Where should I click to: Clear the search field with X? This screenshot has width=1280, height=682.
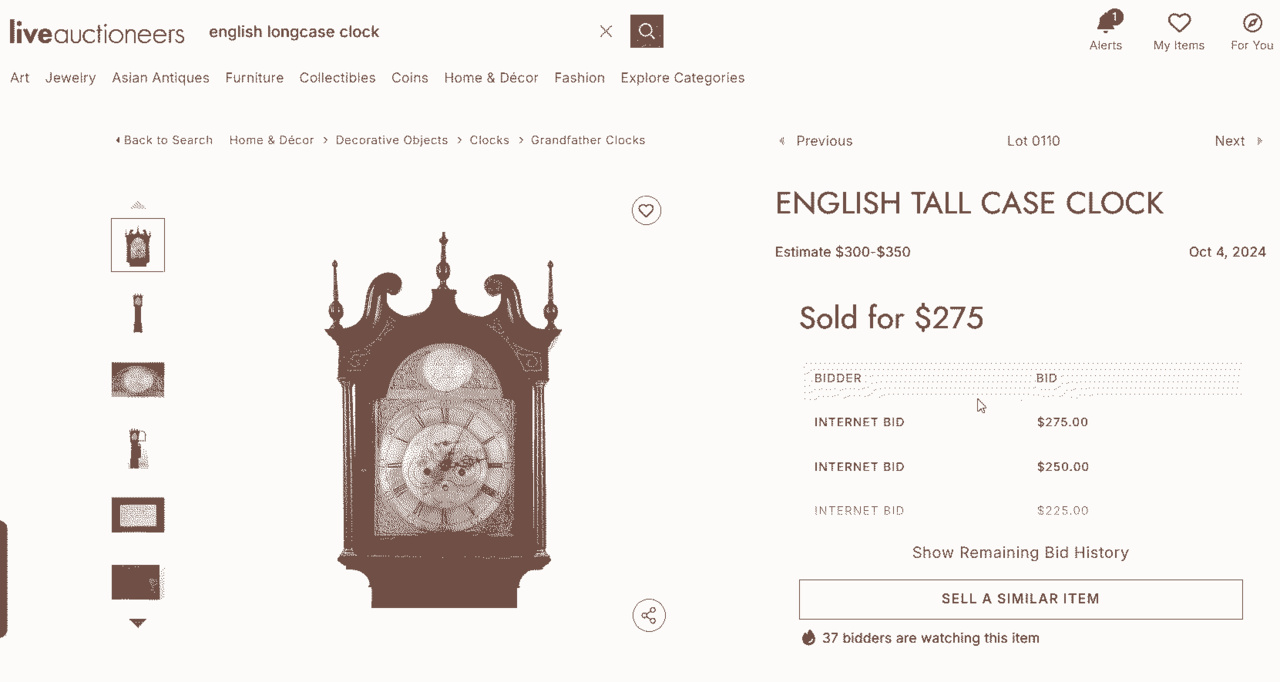(606, 31)
